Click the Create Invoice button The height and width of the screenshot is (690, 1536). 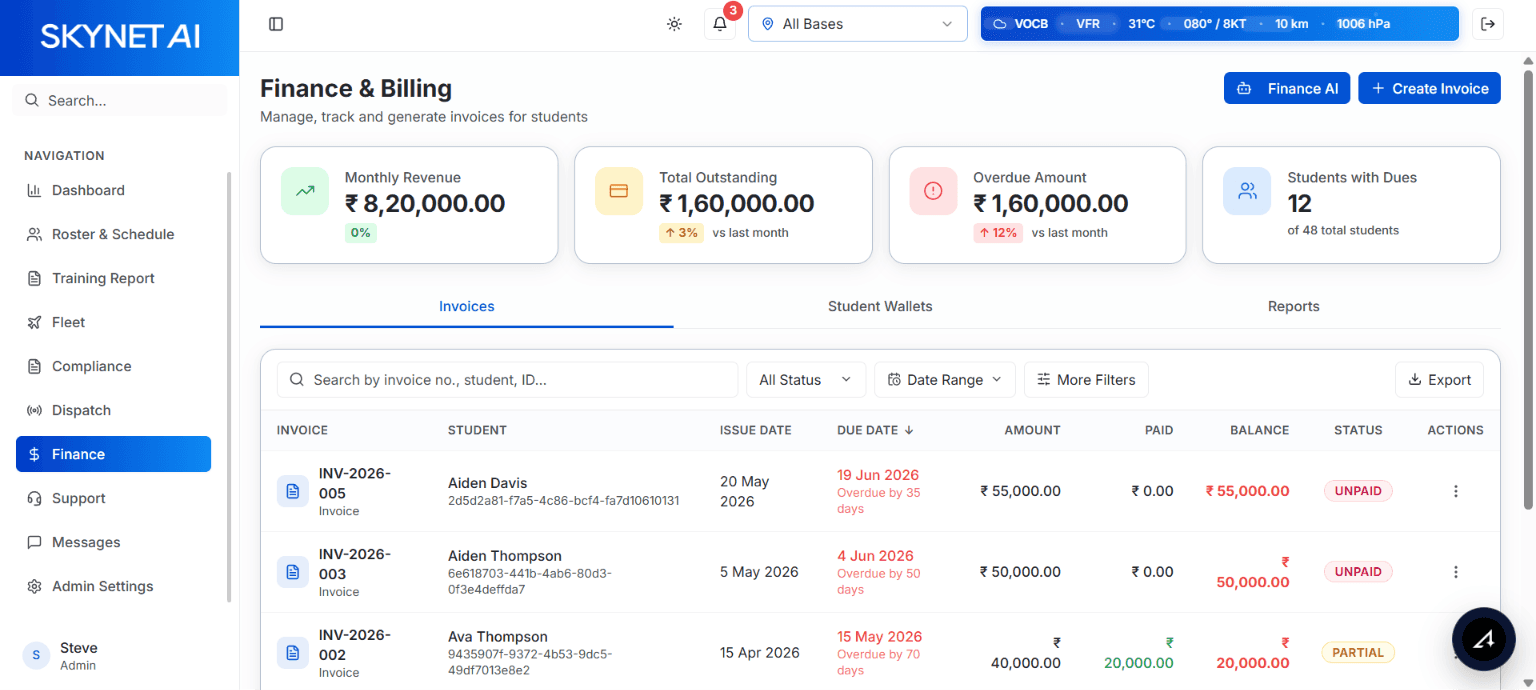1429,88
